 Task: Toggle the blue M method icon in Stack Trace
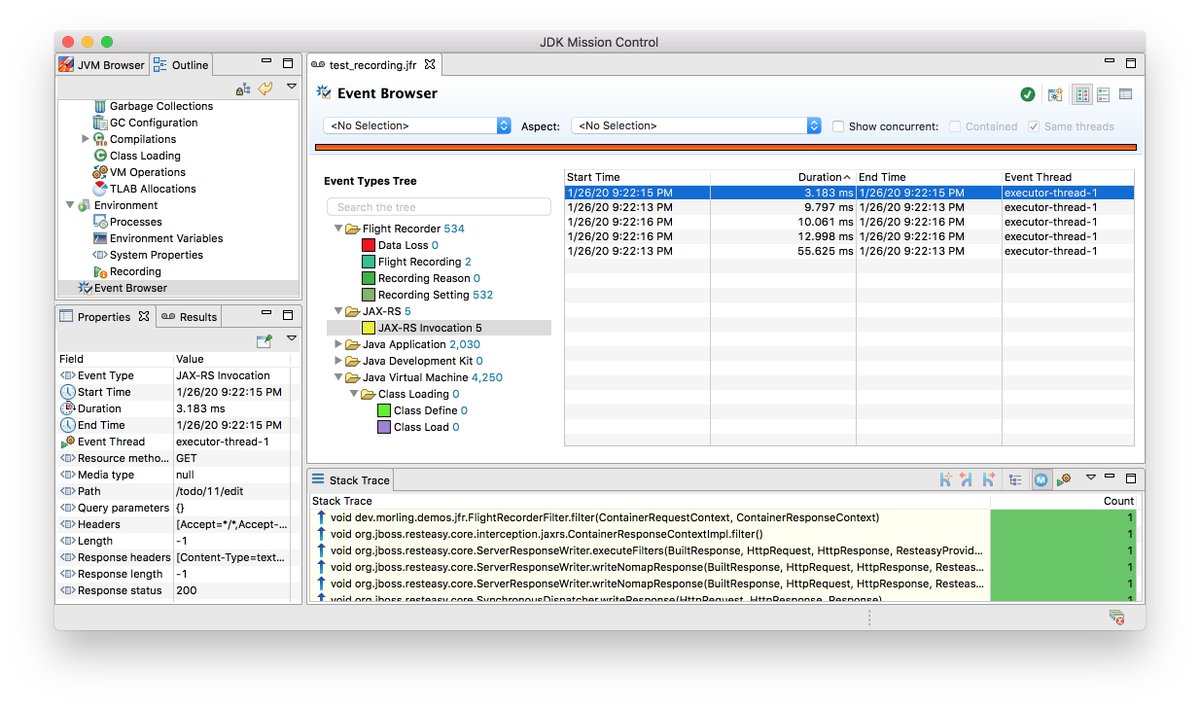pos(1040,480)
